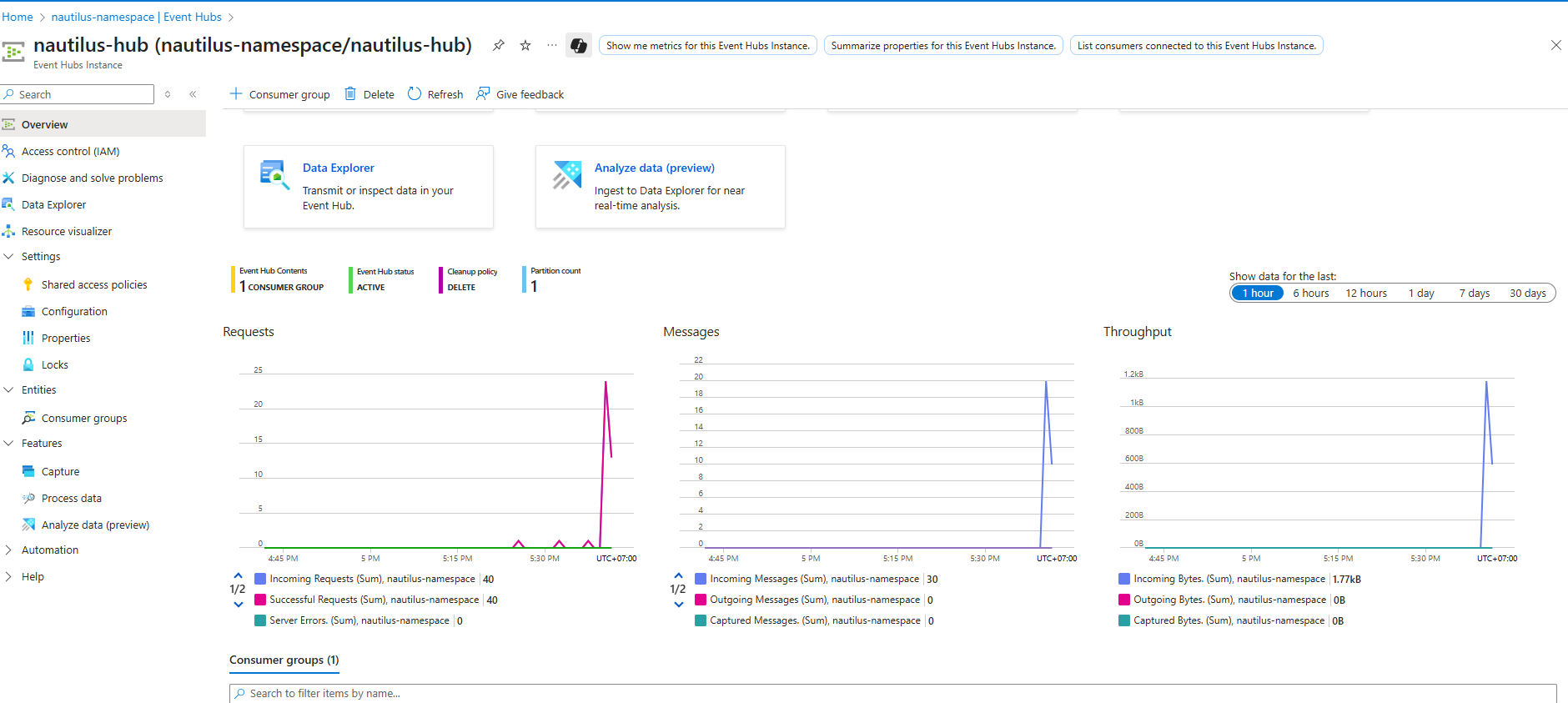Click Successful Requests pink legend swatch
Viewport: 1568px width, 703px height.
[260, 600]
